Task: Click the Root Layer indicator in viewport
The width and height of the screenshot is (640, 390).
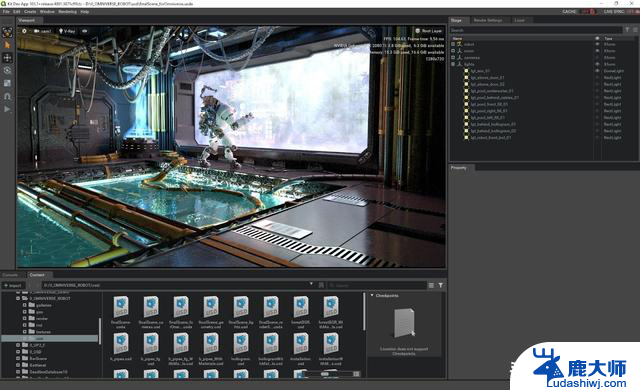Action: coord(429,31)
